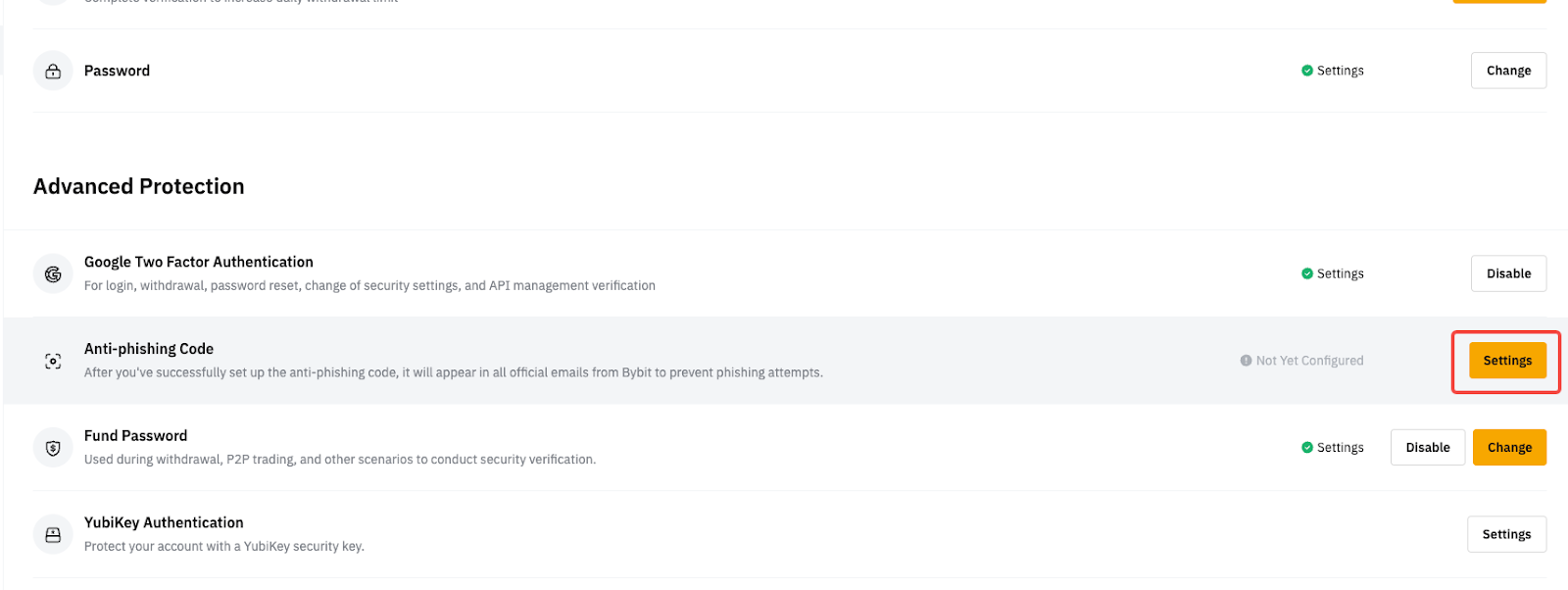Open YubiKey Authentication Settings button
This screenshot has width=1568, height=590.
pos(1506,534)
